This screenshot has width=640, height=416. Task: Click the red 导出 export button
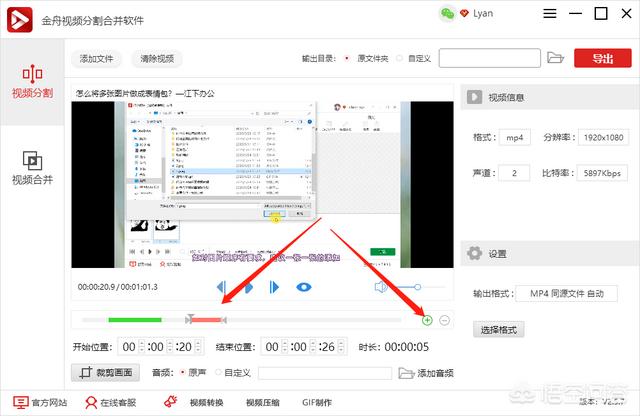coord(602,58)
